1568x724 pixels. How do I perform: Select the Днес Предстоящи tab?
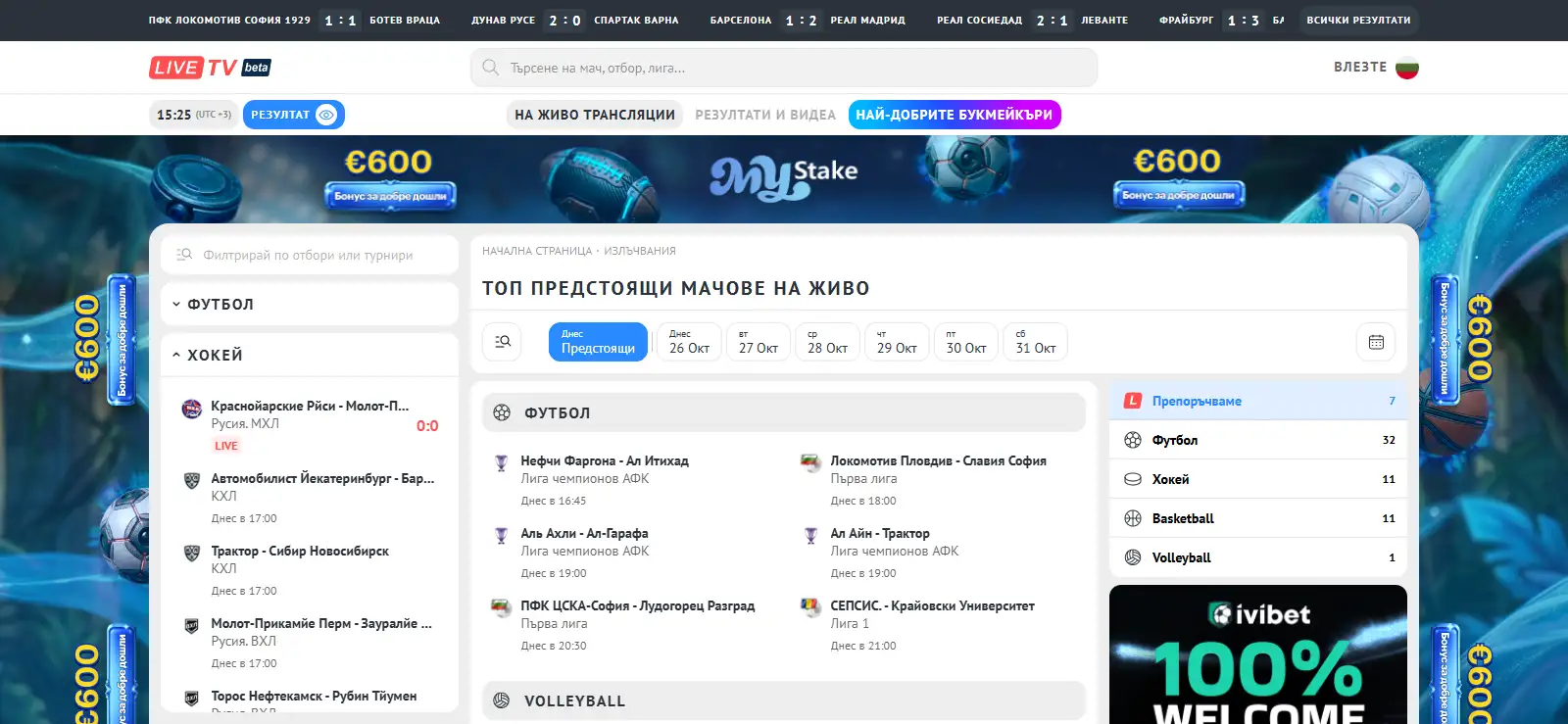[598, 342]
